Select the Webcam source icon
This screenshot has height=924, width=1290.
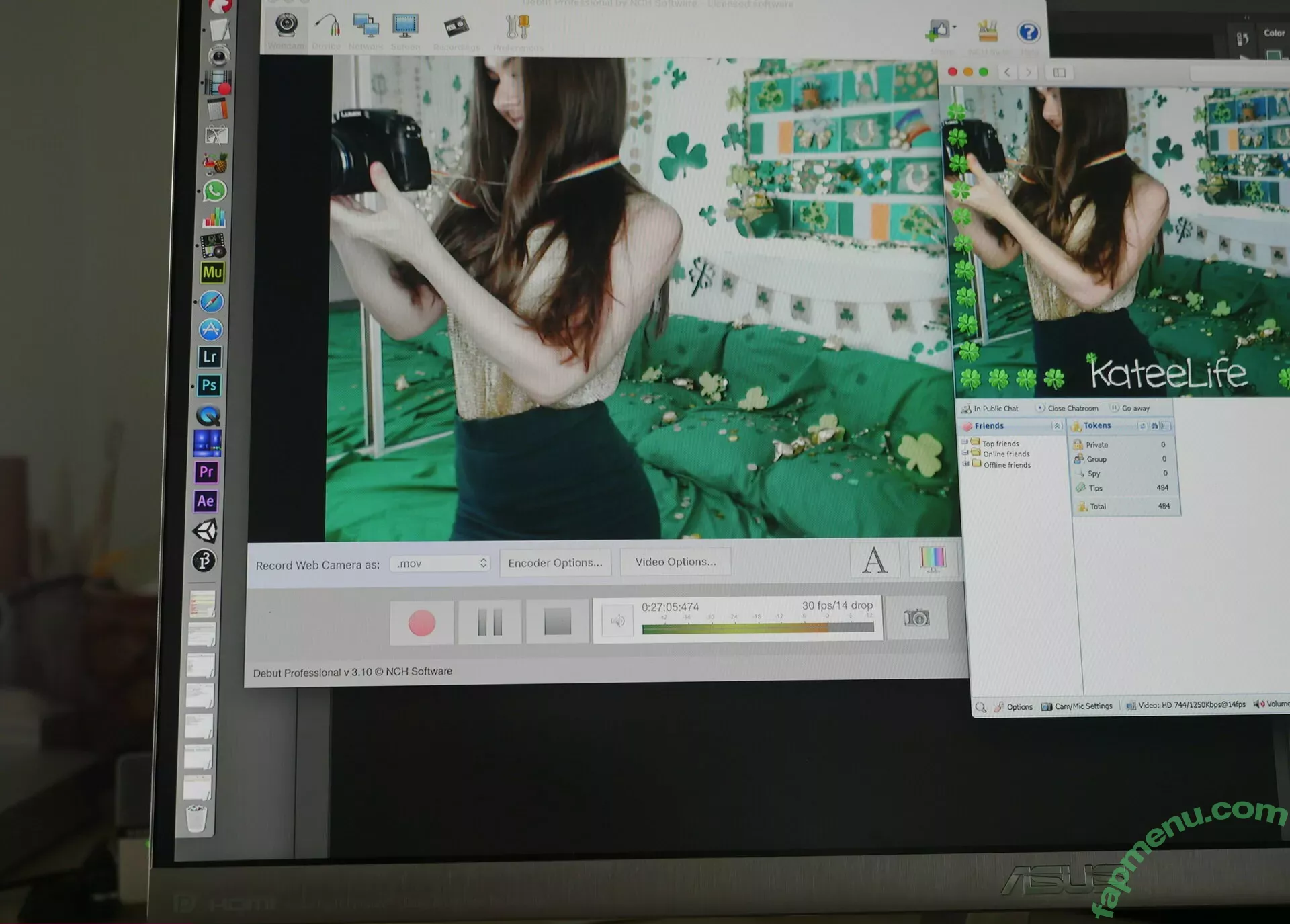[287, 27]
